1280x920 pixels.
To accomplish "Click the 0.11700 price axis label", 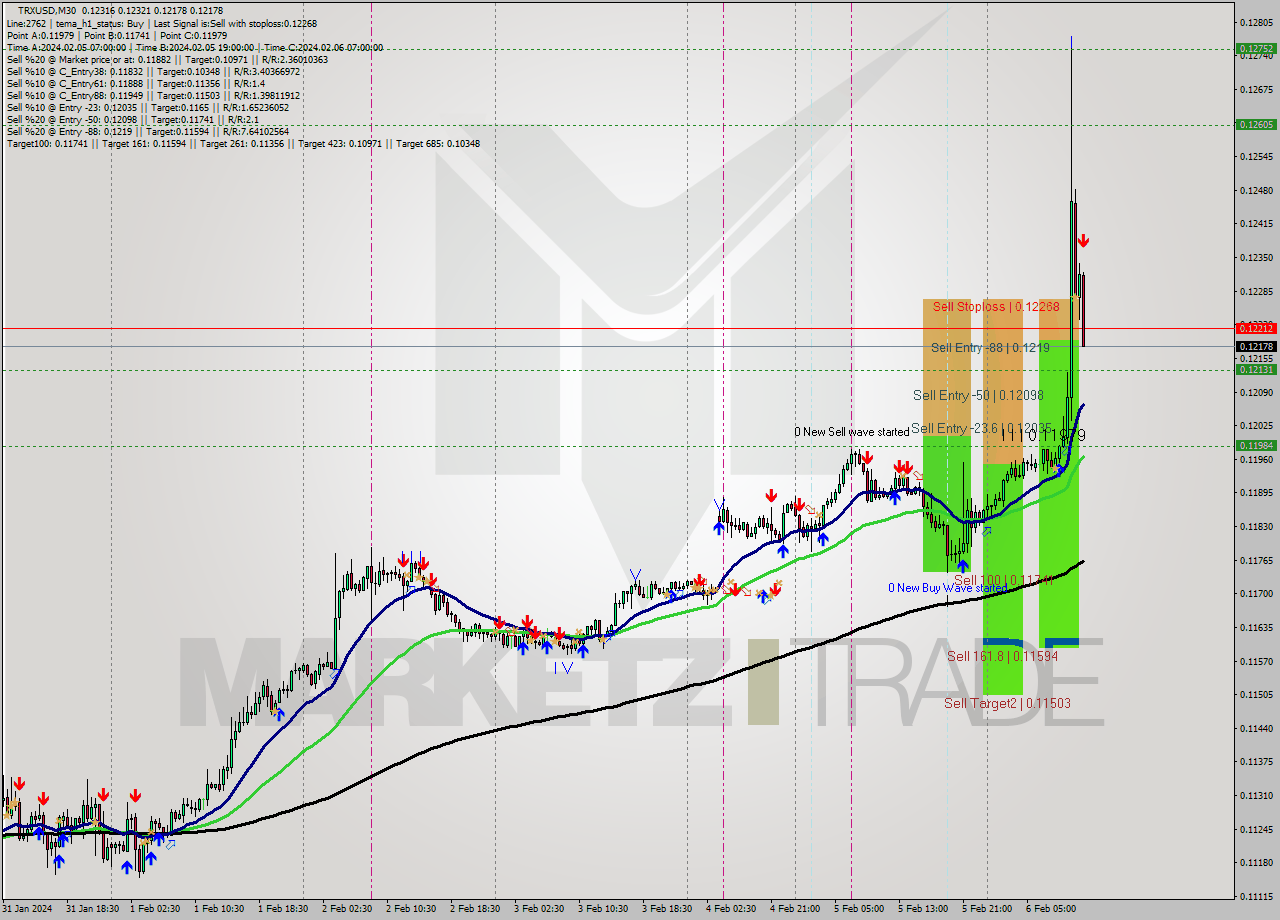I will tap(1256, 593).
